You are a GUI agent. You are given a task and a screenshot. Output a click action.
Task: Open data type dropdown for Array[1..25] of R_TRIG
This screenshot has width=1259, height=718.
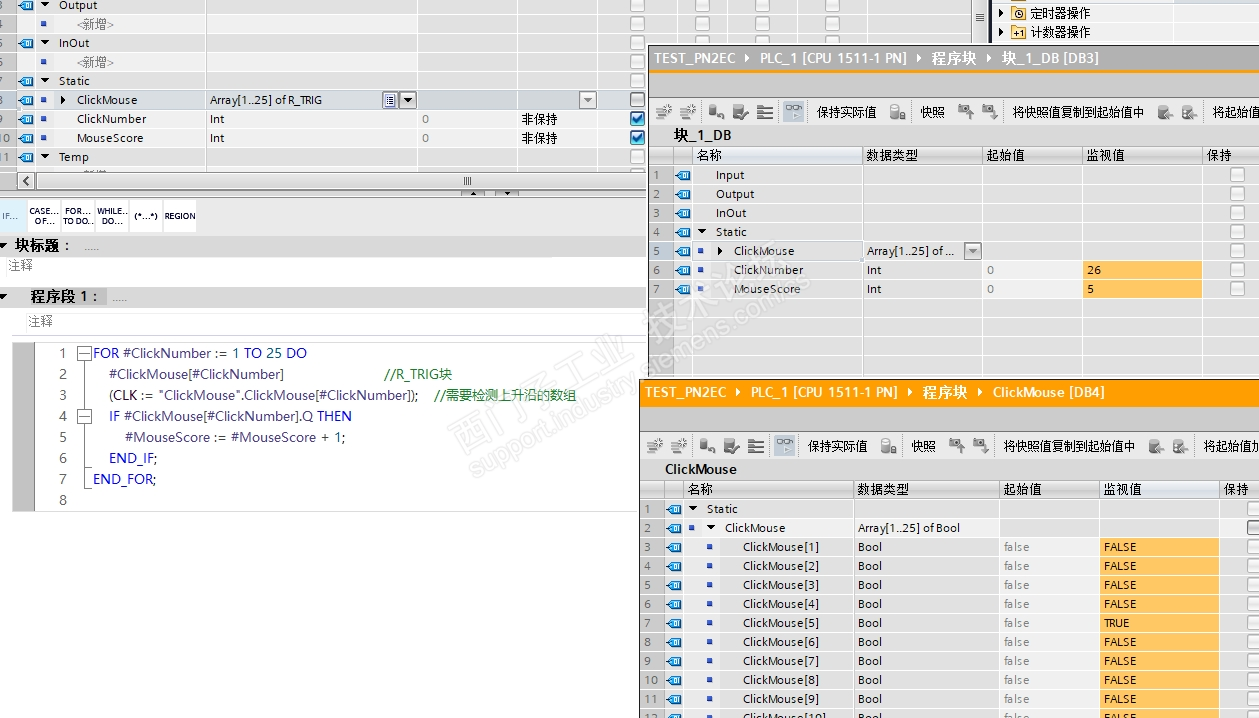point(408,100)
